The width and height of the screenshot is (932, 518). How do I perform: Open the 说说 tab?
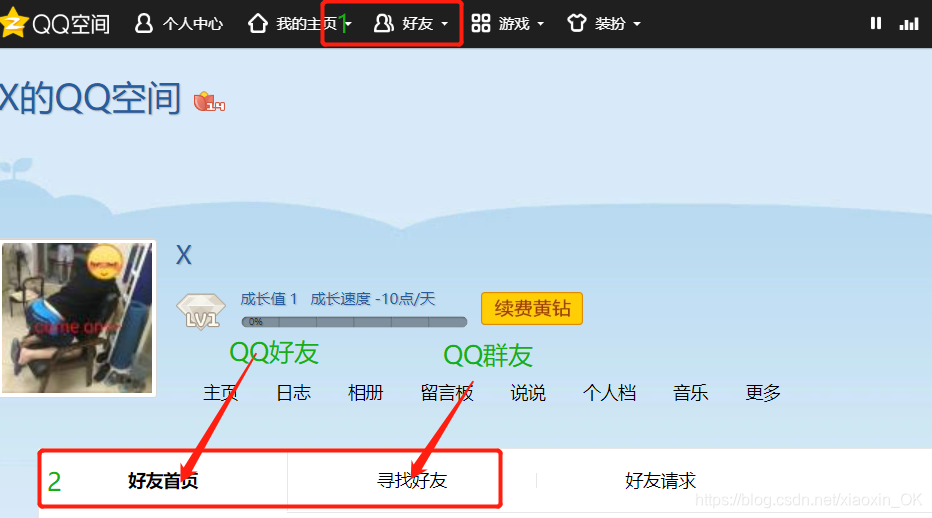pyautogui.click(x=528, y=393)
